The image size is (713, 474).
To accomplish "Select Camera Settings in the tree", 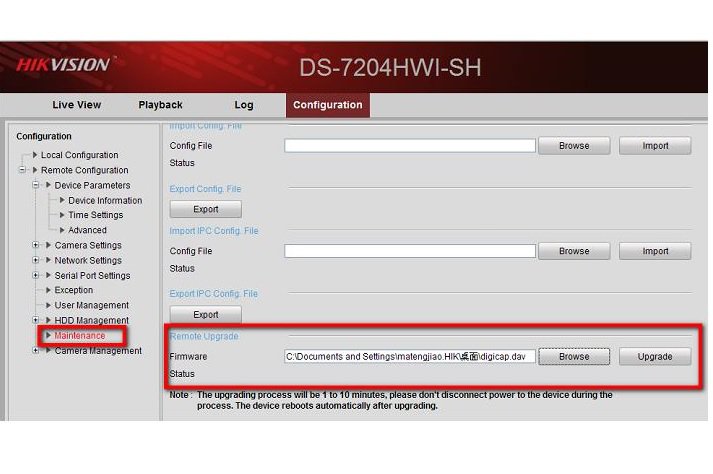I will pyautogui.click(x=88, y=245).
